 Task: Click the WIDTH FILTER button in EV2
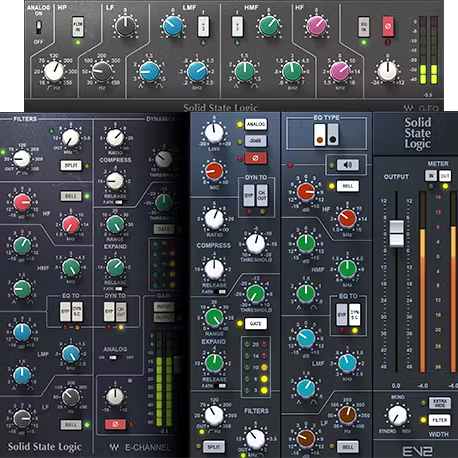click(439, 420)
